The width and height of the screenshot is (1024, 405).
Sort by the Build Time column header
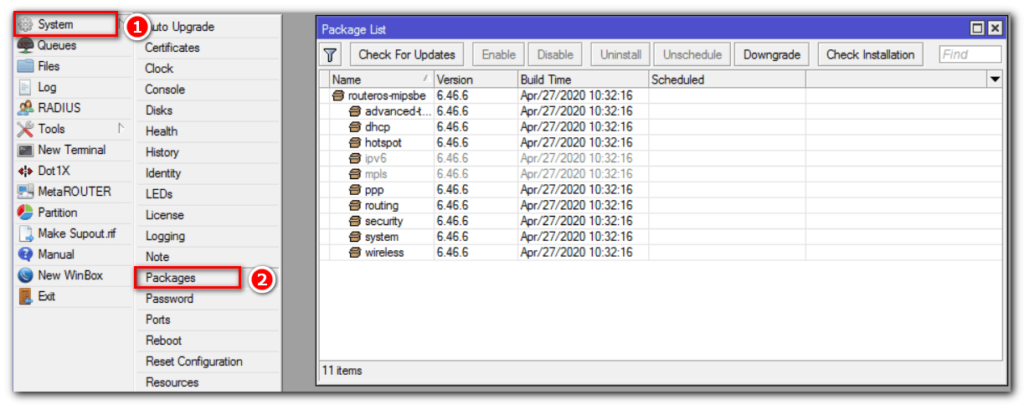[583, 80]
